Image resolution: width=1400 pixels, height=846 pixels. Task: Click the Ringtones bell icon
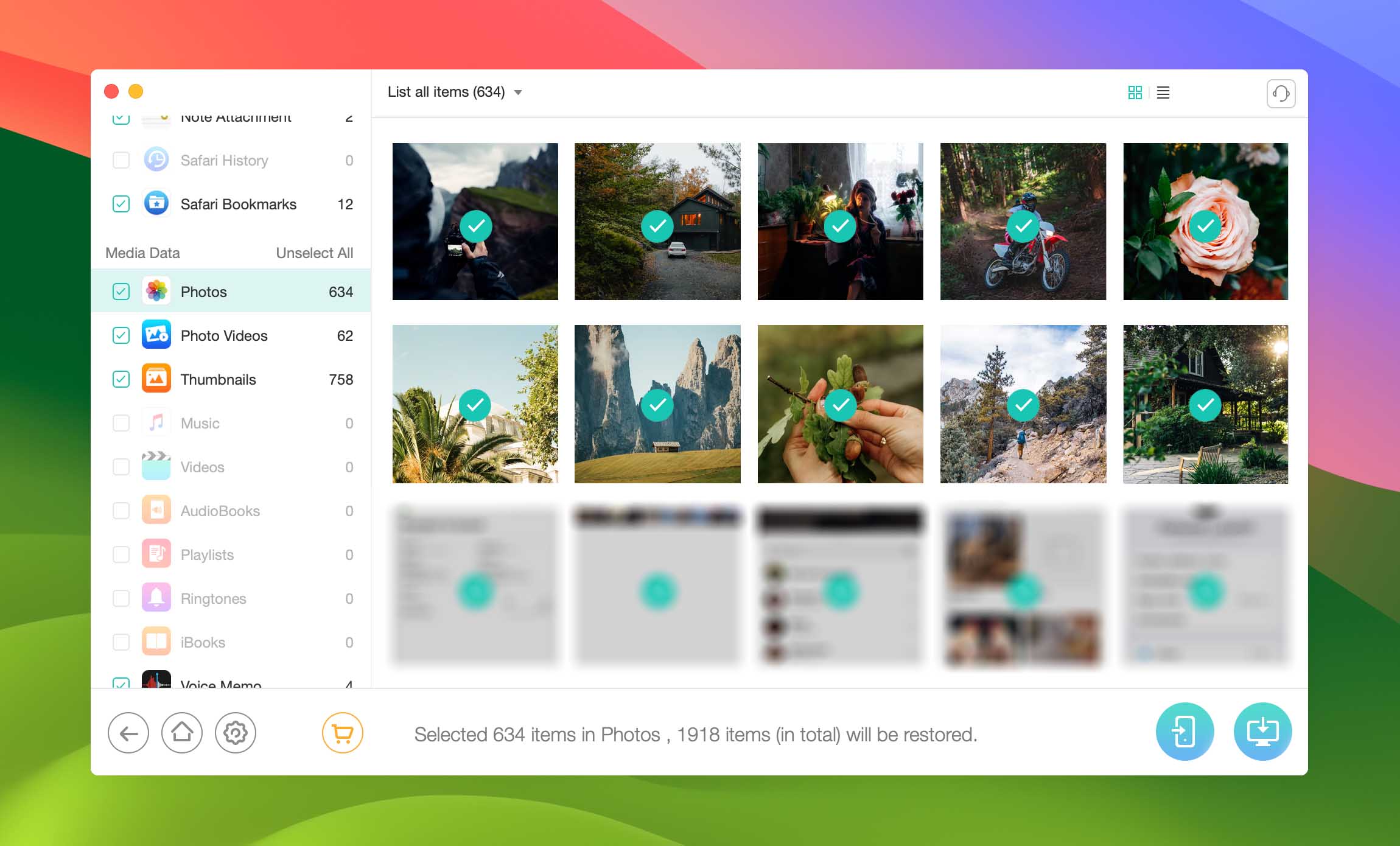pos(156,598)
